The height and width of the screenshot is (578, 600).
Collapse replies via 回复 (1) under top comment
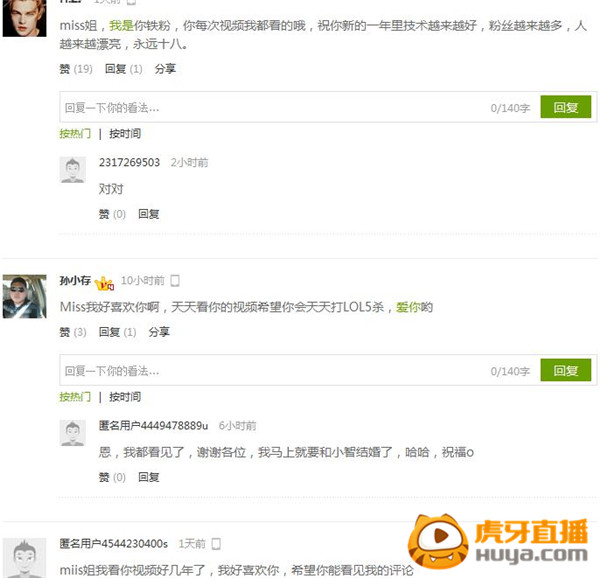tap(124, 69)
